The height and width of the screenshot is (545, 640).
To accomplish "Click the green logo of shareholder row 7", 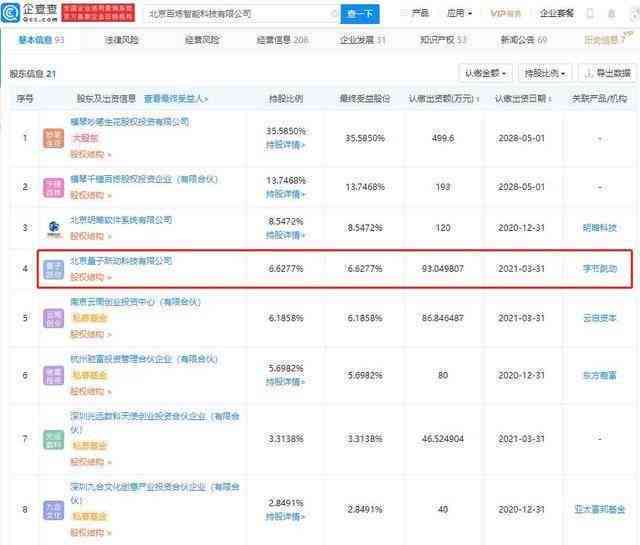I will pos(53,439).
